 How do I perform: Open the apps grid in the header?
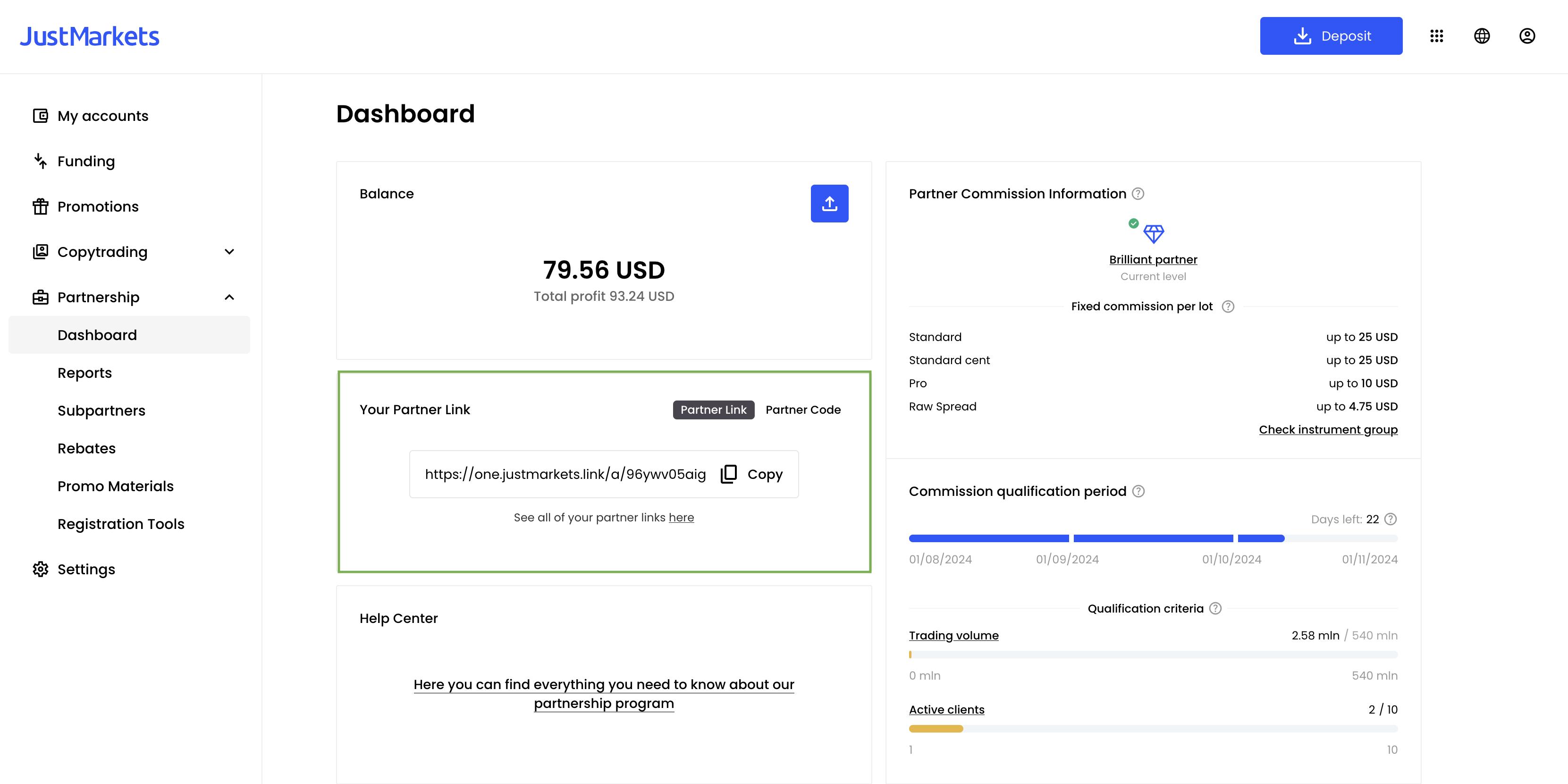pyautogui.click(x=1437, y=36)
